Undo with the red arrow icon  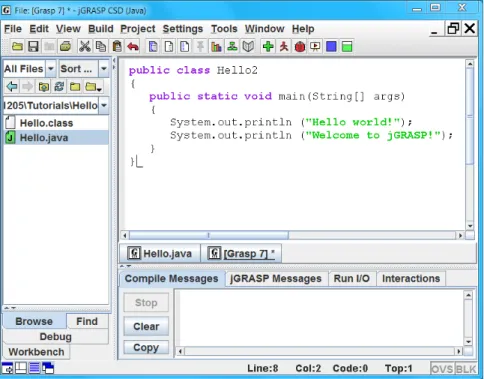[133, 46]
